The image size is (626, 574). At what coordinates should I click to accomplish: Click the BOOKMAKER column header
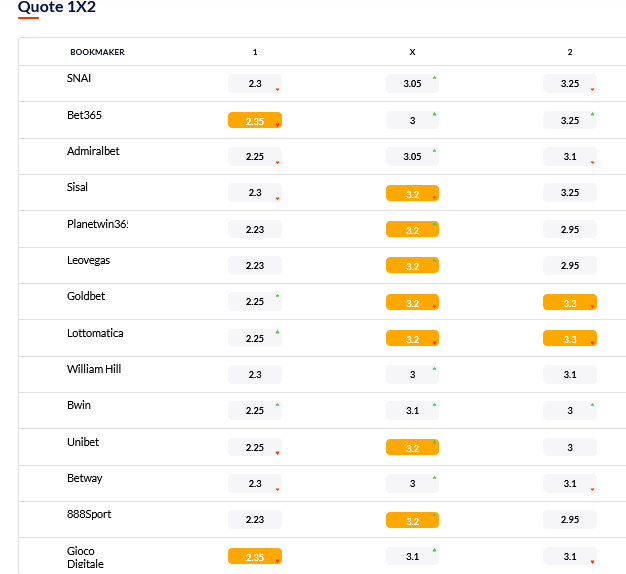pyautogui.click(x=97, y=52)
